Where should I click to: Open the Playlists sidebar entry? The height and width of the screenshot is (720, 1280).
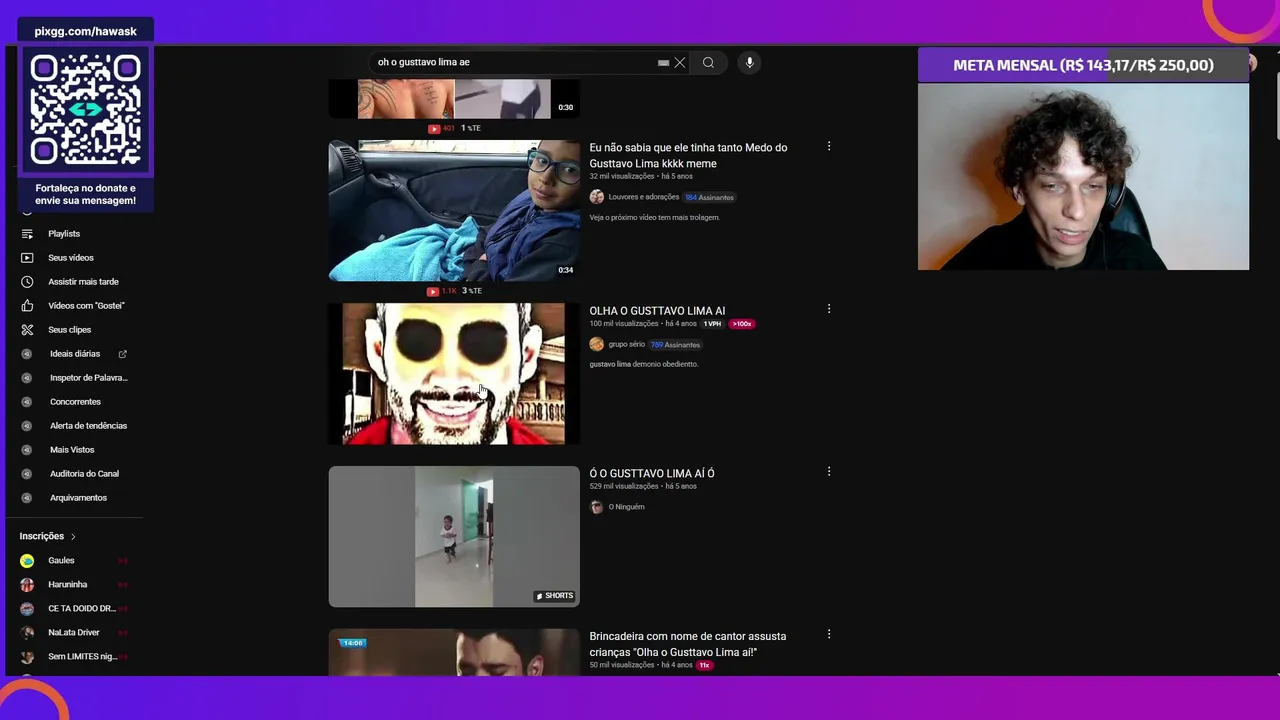[64, 234]
